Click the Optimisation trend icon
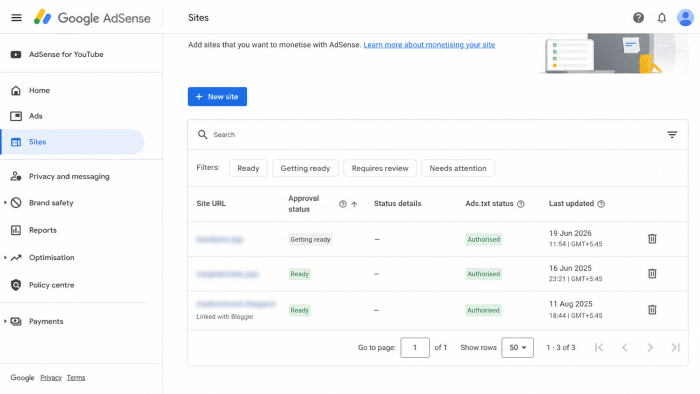This screenshot has height=394, width=700. tap(16, 257)
